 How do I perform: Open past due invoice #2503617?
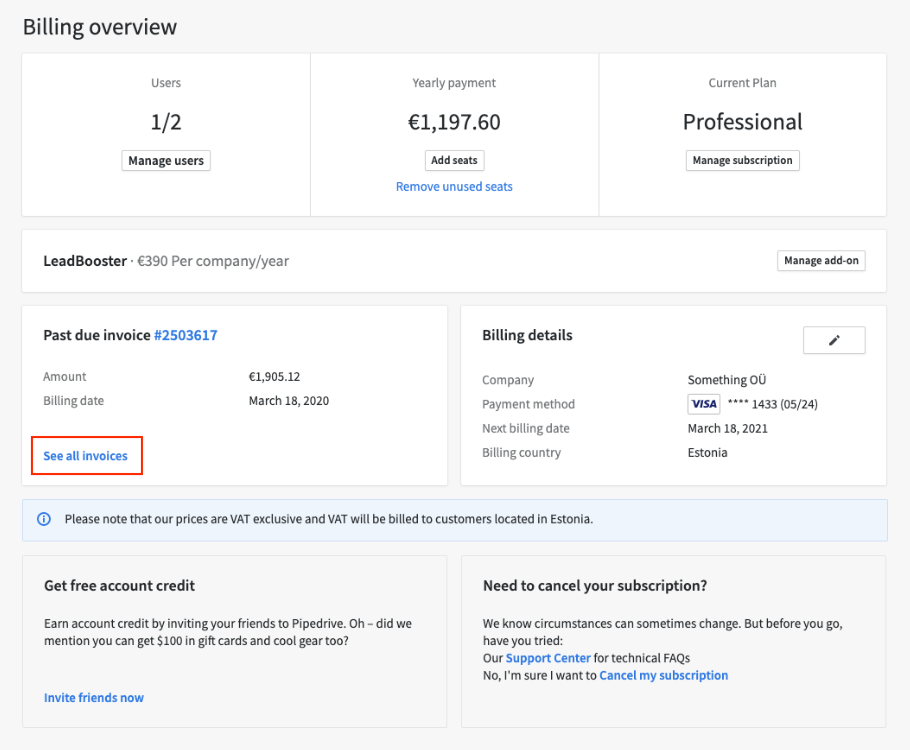186,335
